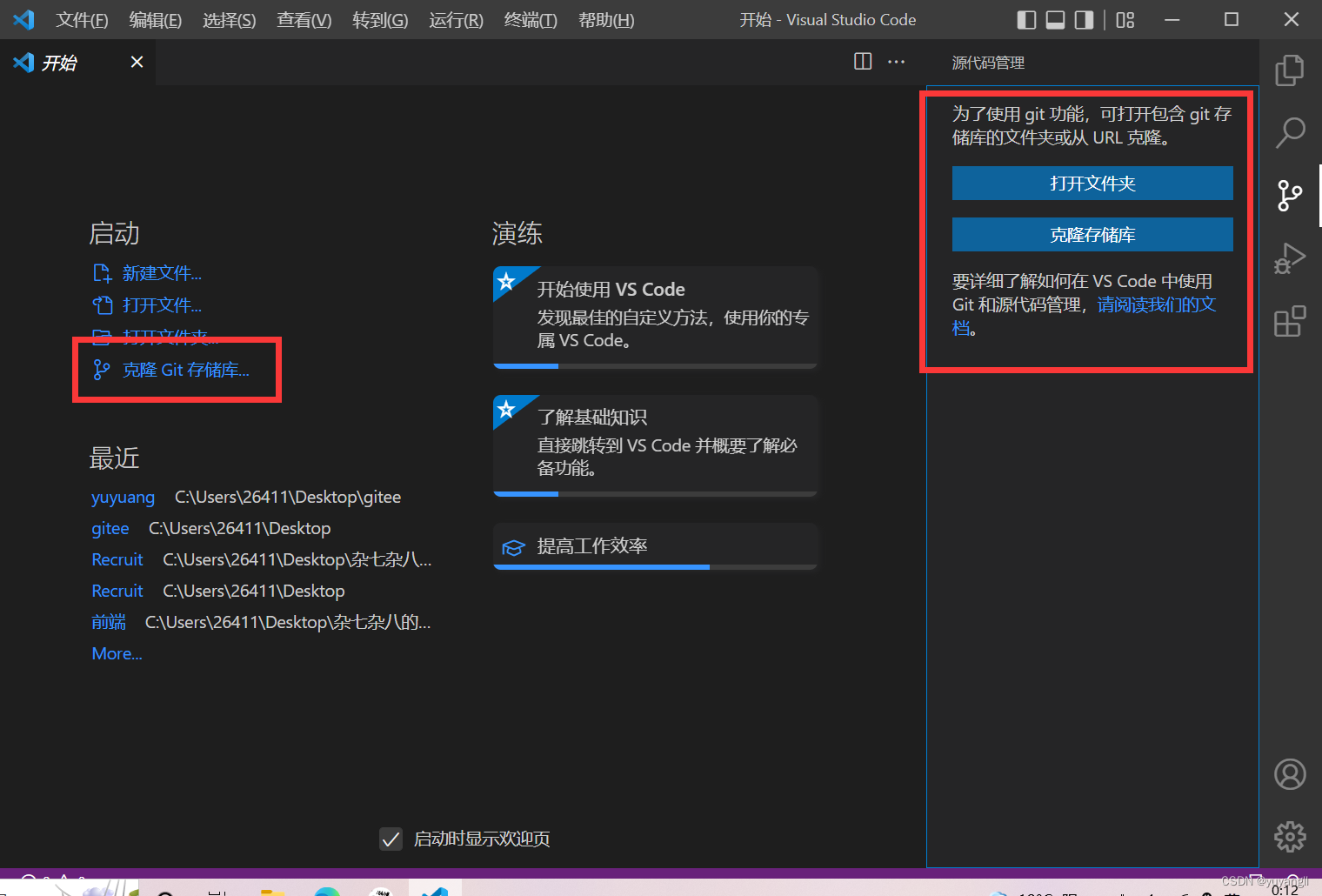Open Recruit at C:\Users\26411\Desktop recent entry

click(x=117, y=592)
